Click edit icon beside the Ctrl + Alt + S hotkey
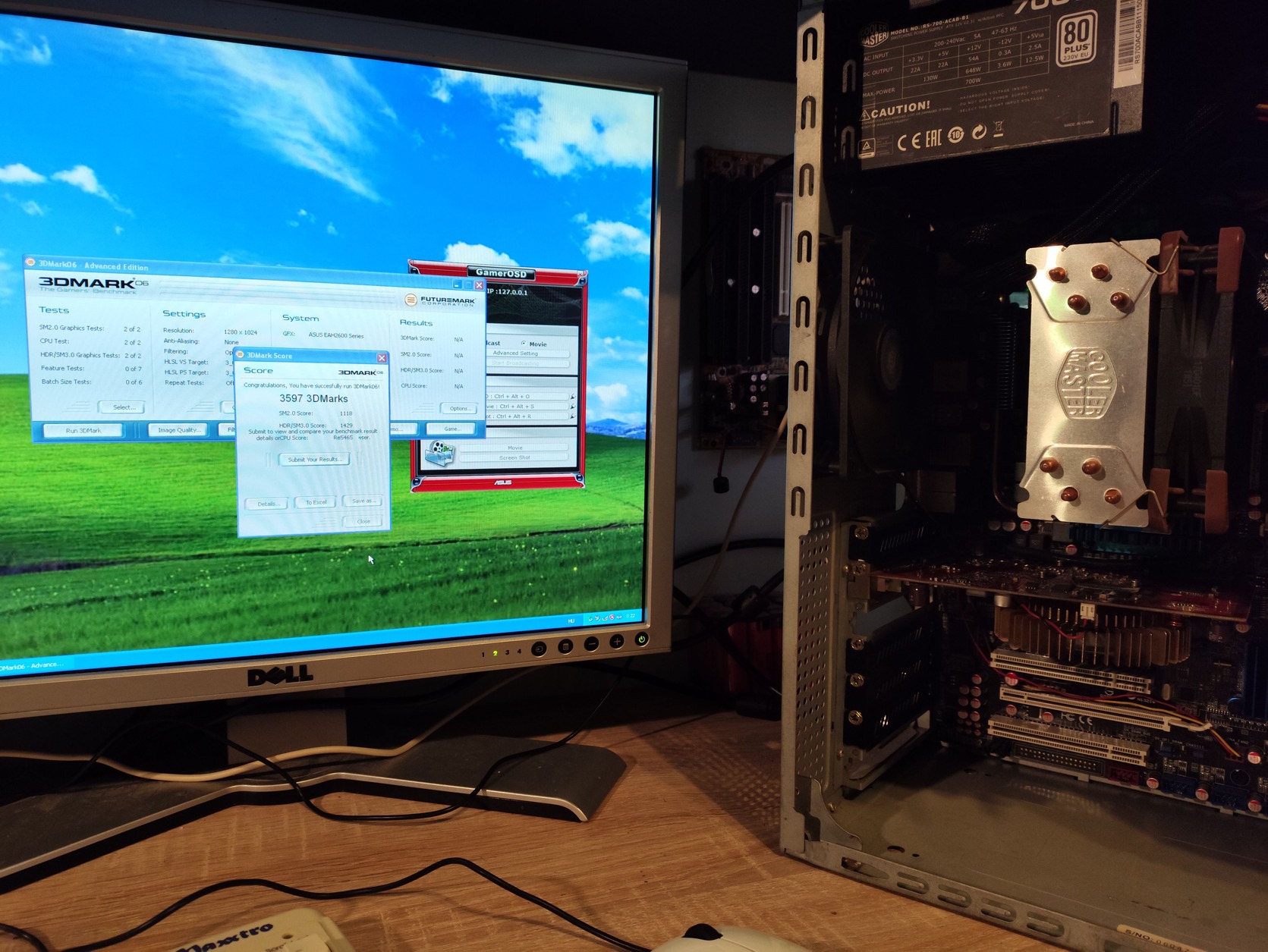1268x952 pixels. [572, 406]
